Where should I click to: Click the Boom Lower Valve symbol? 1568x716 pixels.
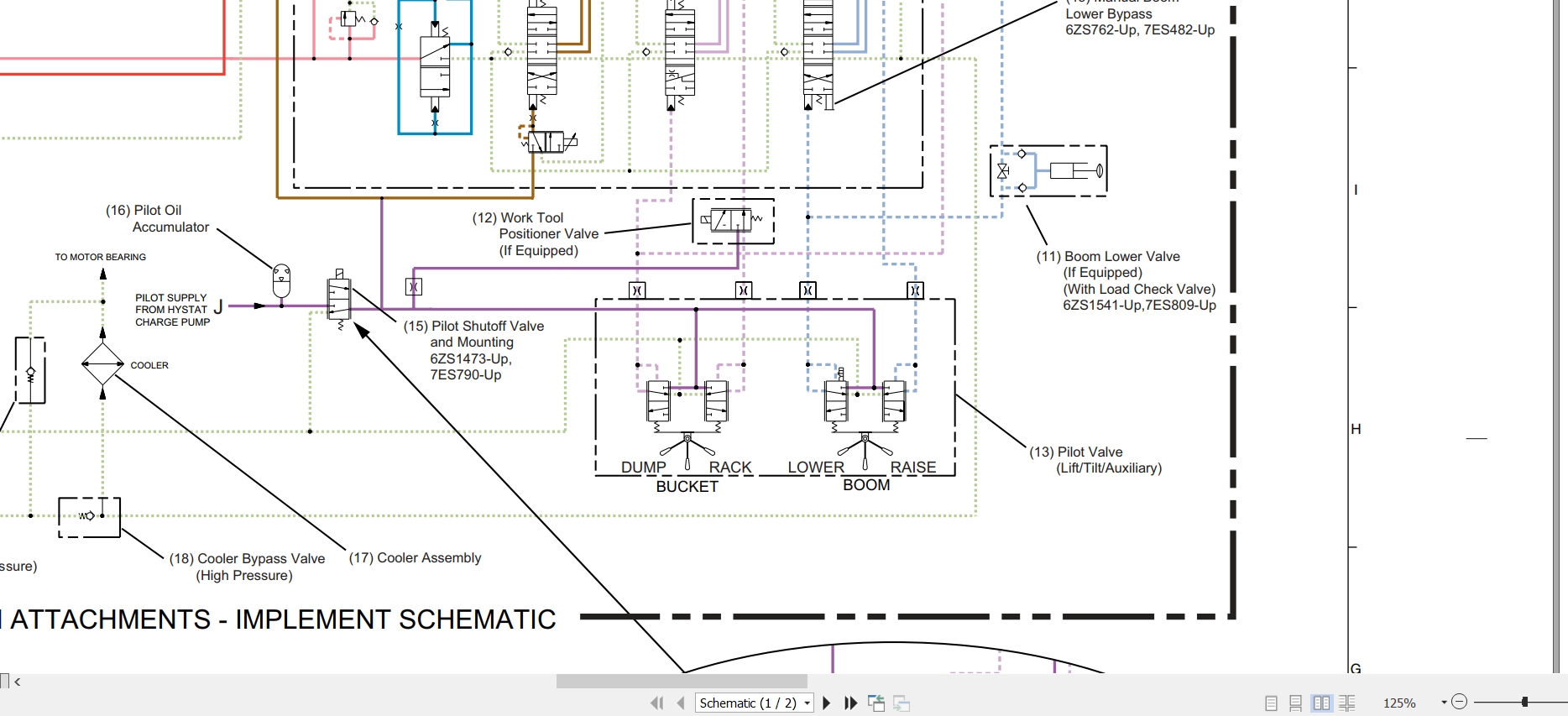tap(1048, 171)
